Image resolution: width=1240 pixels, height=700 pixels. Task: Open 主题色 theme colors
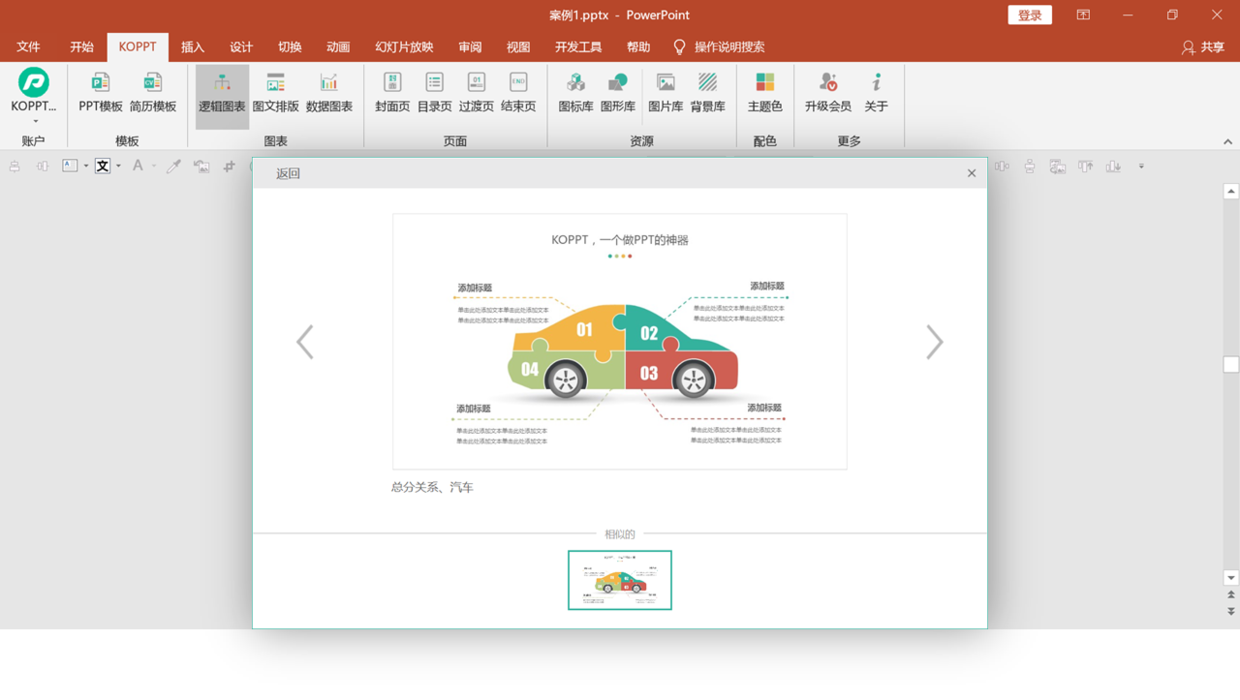(x=765, y=93)
